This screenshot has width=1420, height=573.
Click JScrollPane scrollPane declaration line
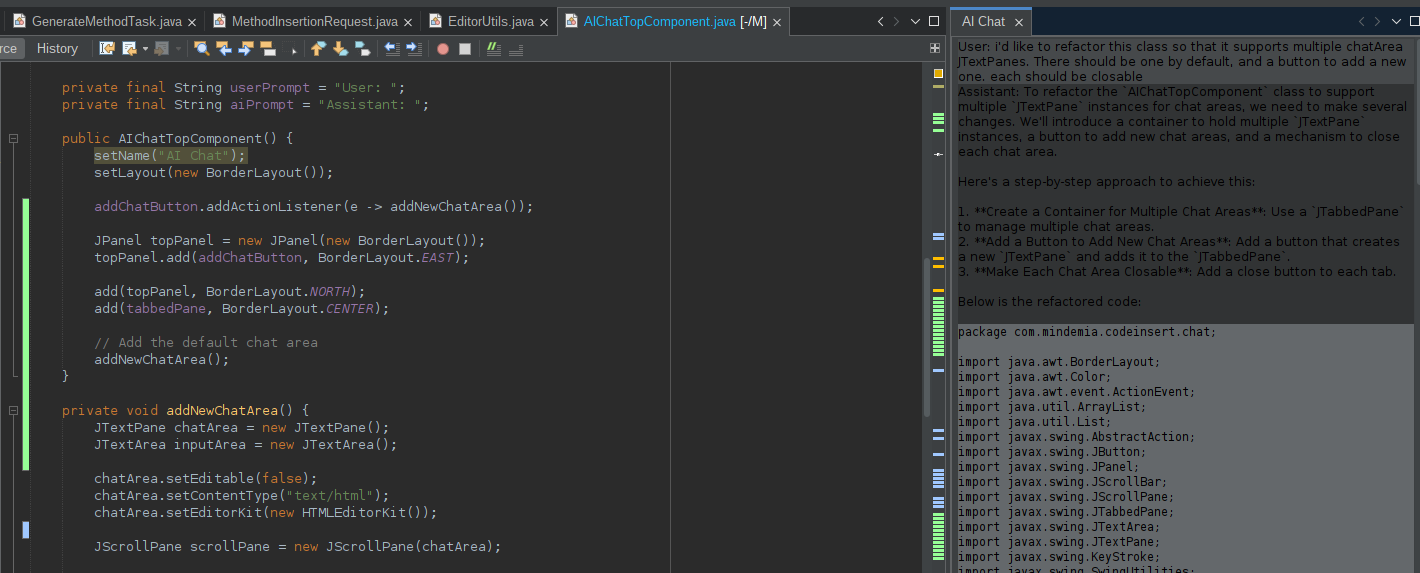coord(298,546)
